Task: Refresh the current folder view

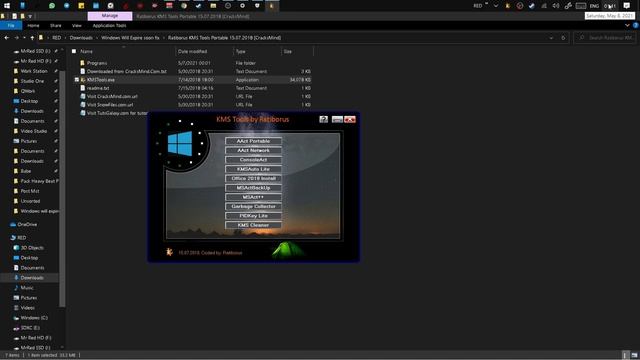Action: click(563, 38)
